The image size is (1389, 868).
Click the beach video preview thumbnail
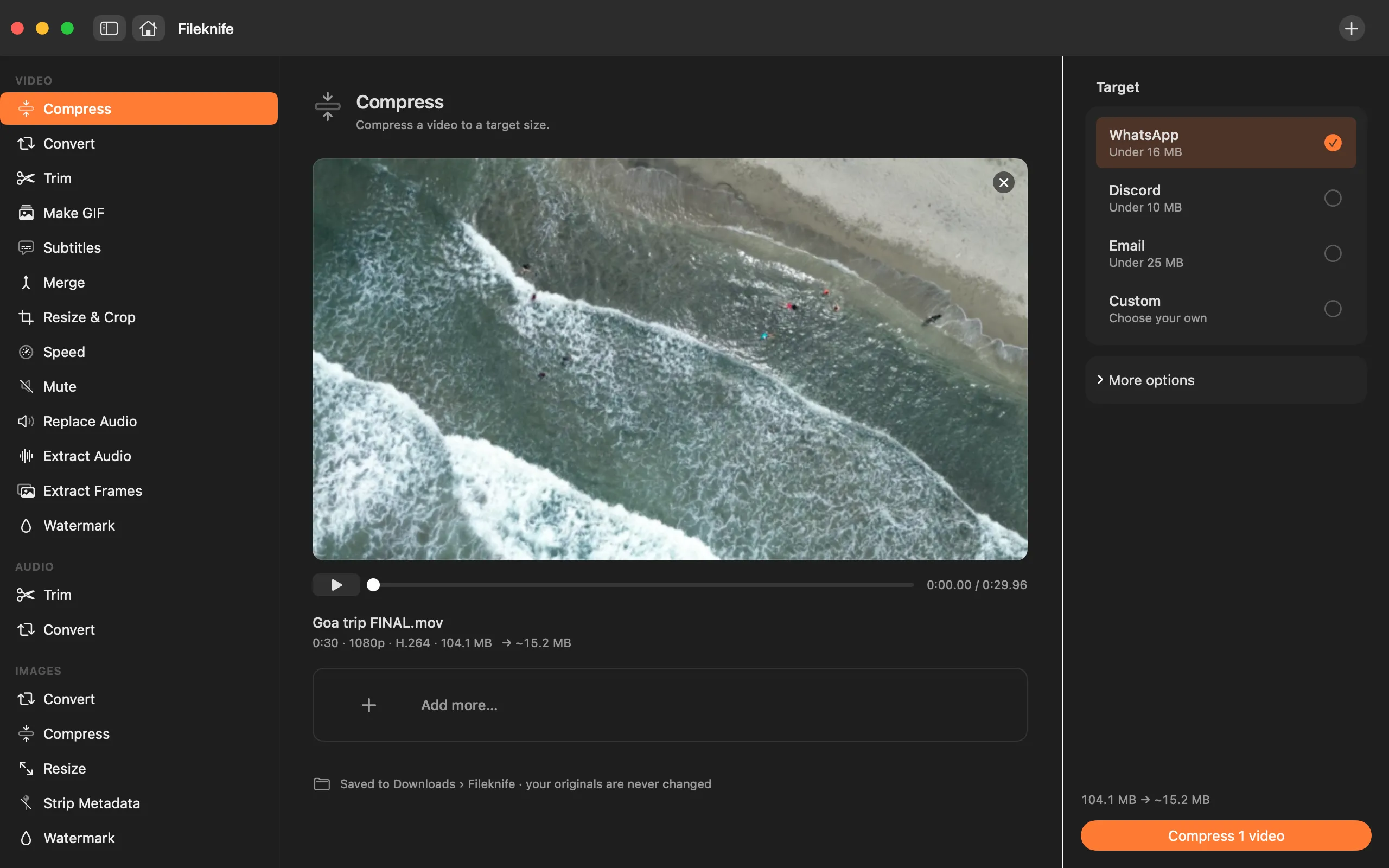click(x=669, y=359)
